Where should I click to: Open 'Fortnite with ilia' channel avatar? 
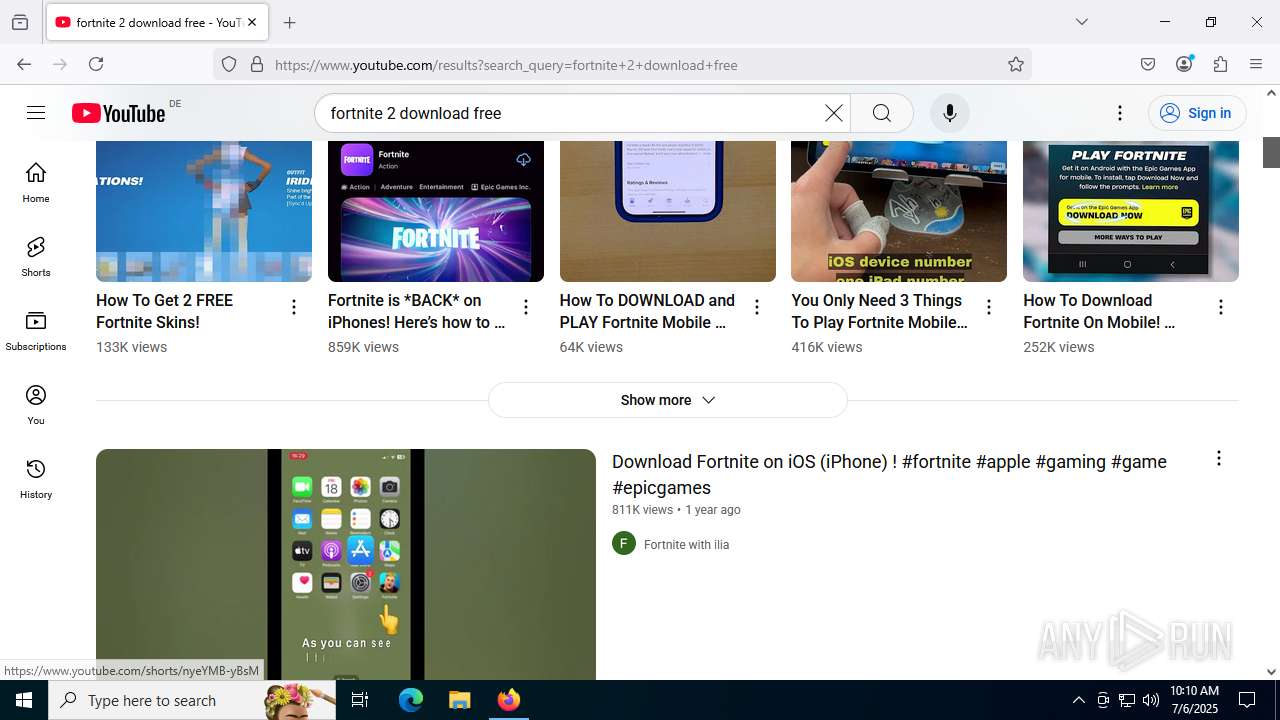pos(624,543)
